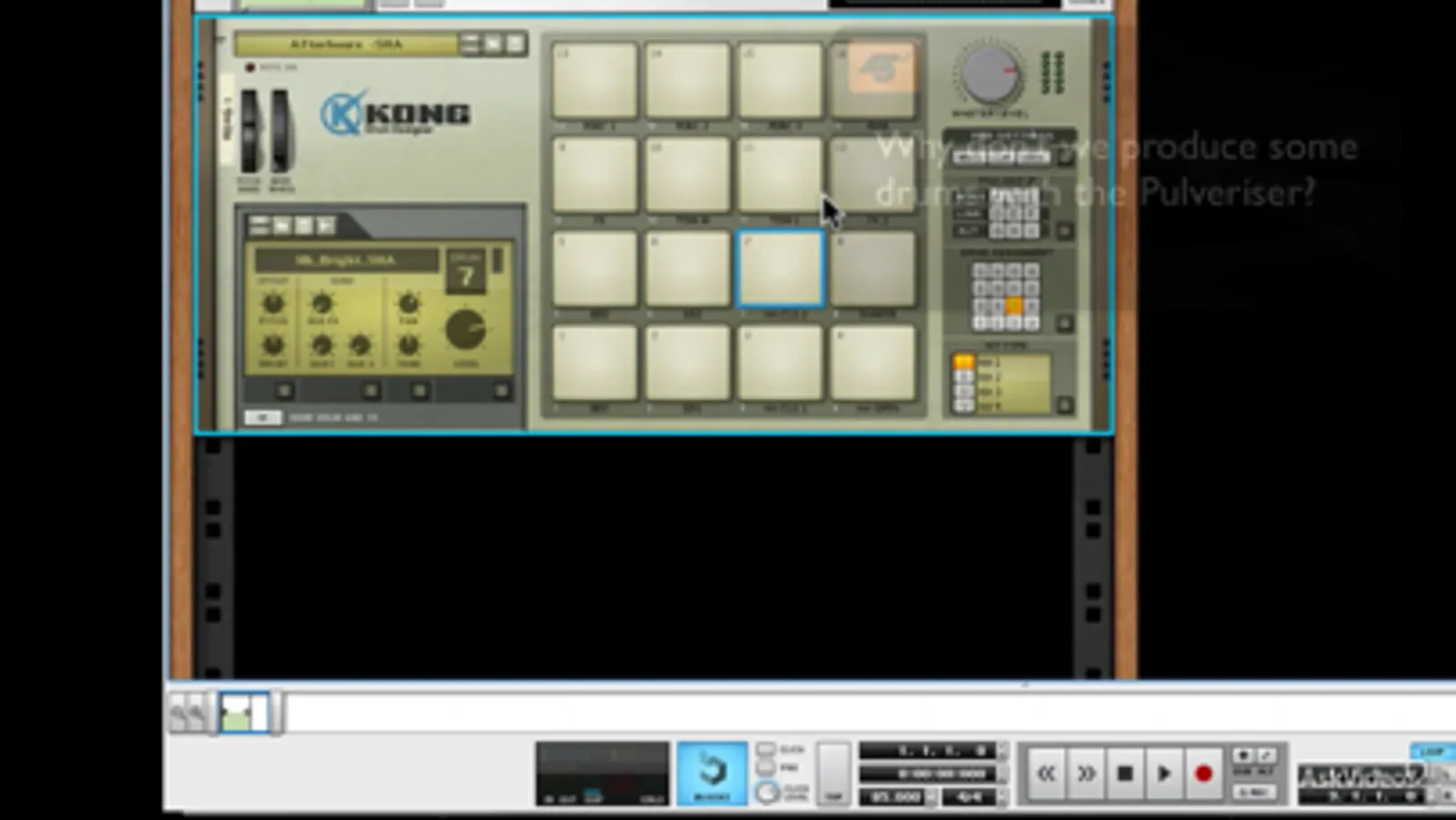Click the drum Aux 1 send knob
This screenshot has height=820, width=1456.
click(321, 345)
